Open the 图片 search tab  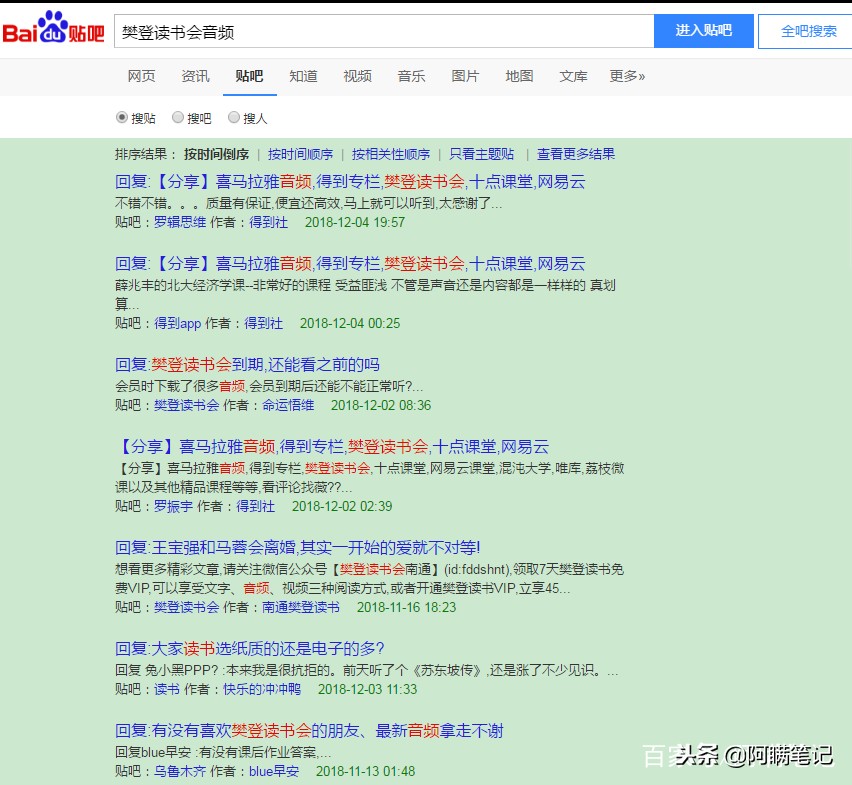pyautogui.click(x=465, y=75)
